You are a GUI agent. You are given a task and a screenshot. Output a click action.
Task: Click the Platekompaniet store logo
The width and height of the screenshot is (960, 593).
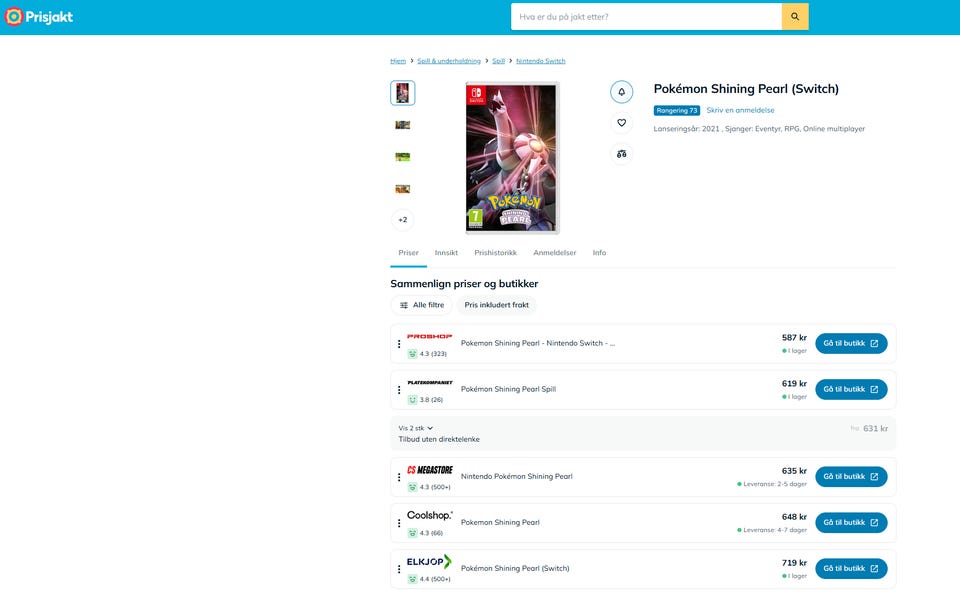[430, 382]
